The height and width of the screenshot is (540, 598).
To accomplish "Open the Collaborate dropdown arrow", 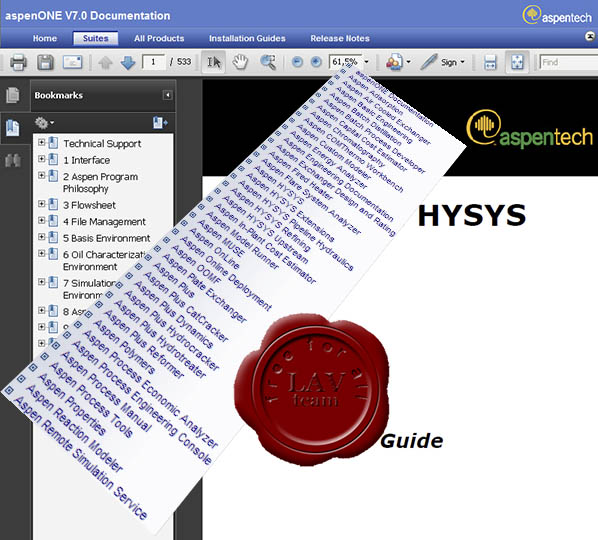I will [408, 62].
